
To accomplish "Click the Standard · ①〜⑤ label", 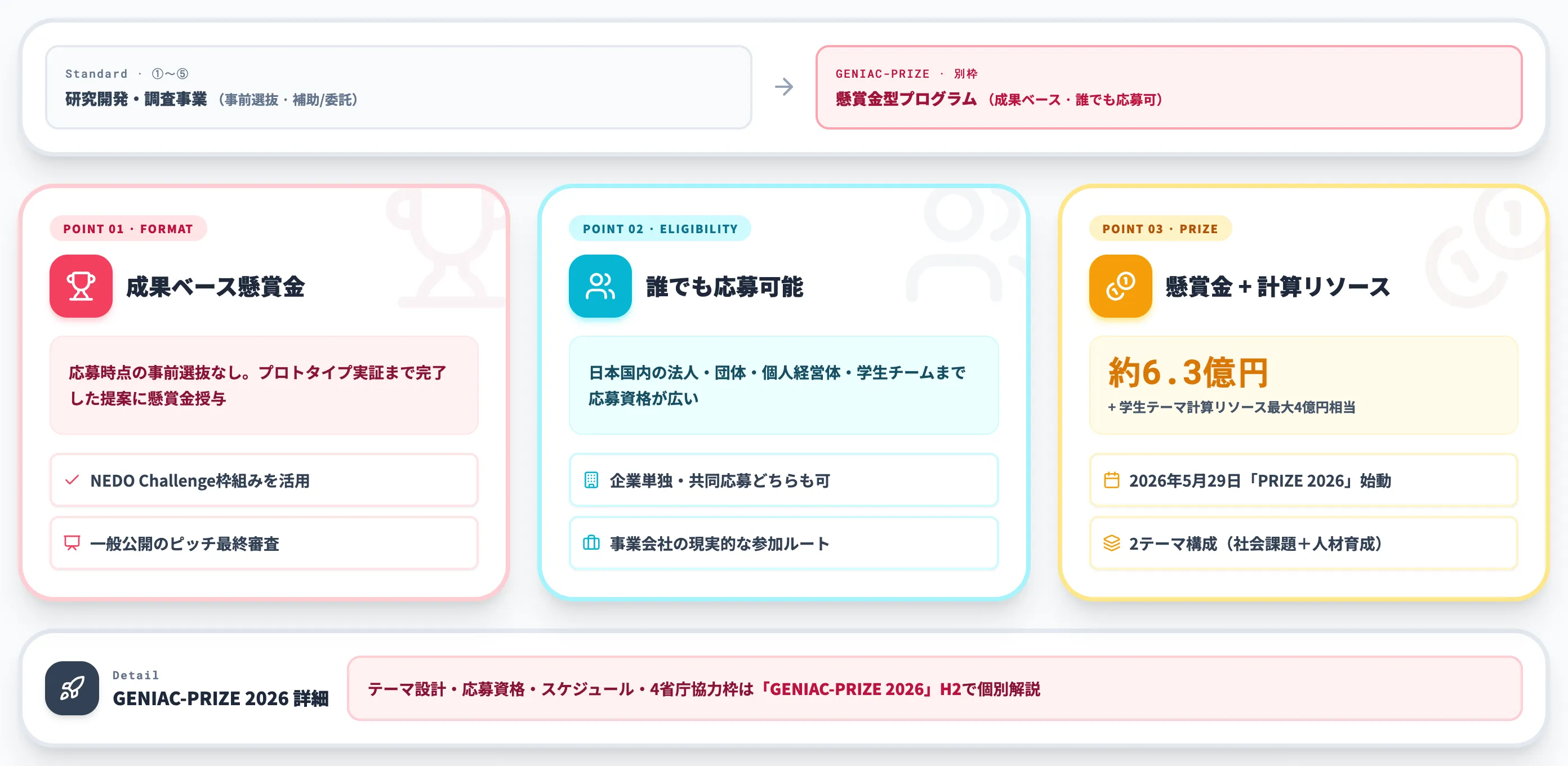I will pos(127,74).
